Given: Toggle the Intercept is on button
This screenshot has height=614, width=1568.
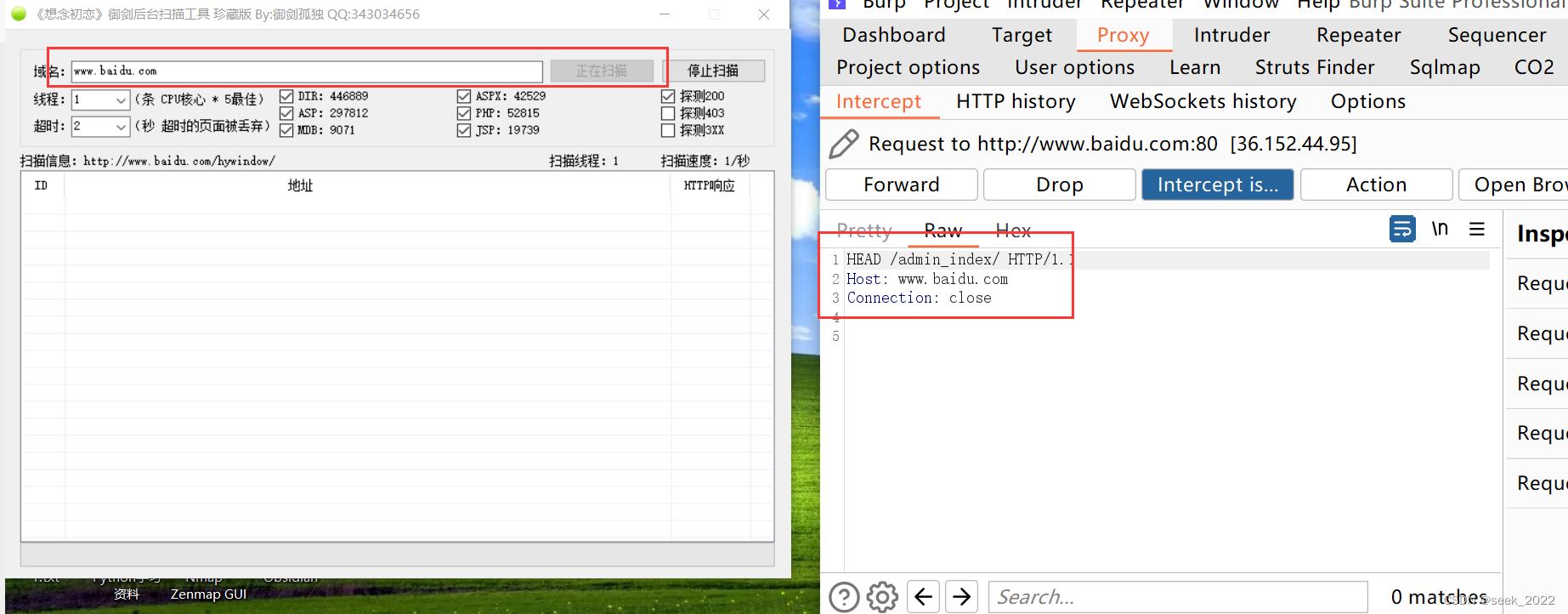Looking at the screenshot, I should click(x=1218, y=185).
